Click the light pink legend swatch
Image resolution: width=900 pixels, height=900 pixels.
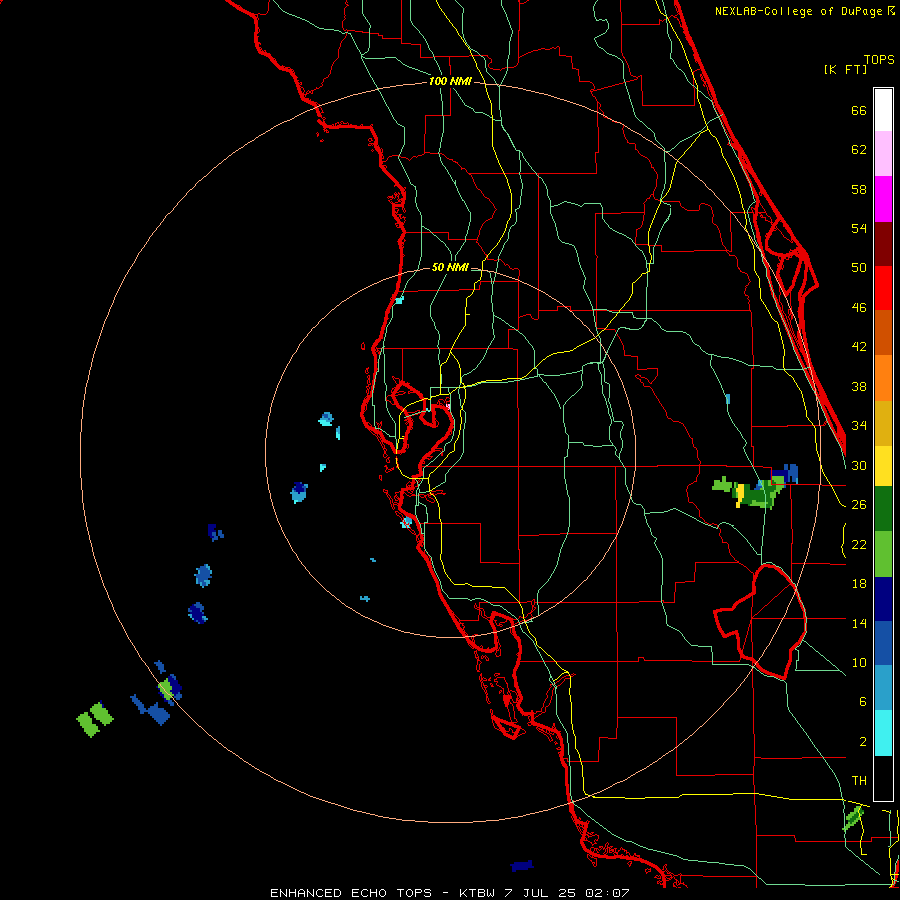pos(883,154)
